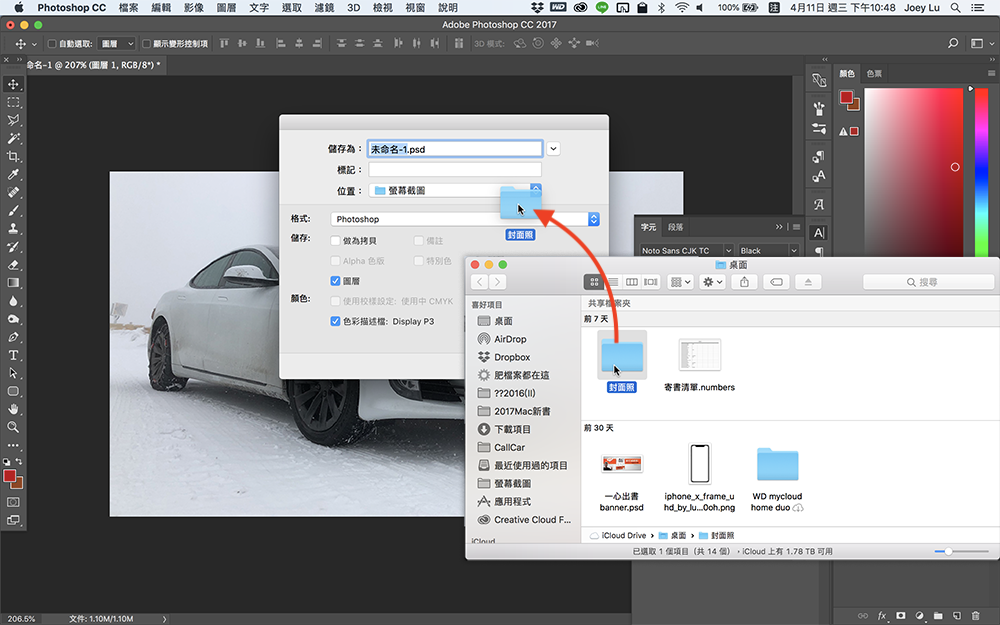
Task: Click the Finder share icon
Action: [744, 282]
